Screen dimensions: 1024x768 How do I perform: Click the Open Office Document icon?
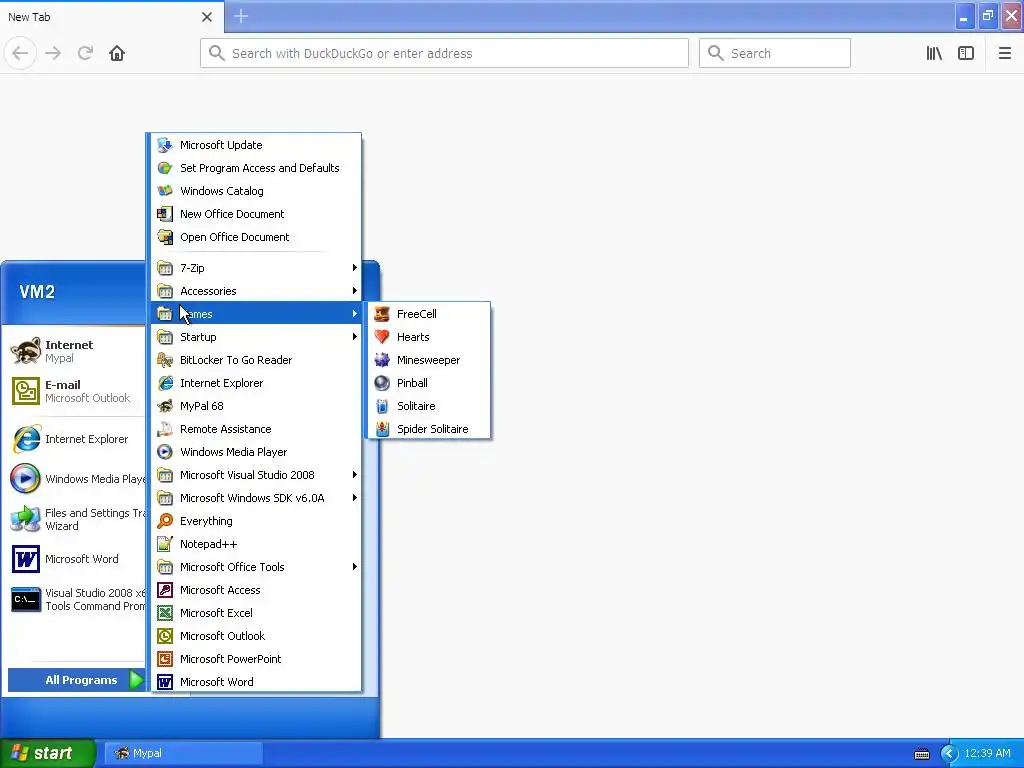click(165, 236)
